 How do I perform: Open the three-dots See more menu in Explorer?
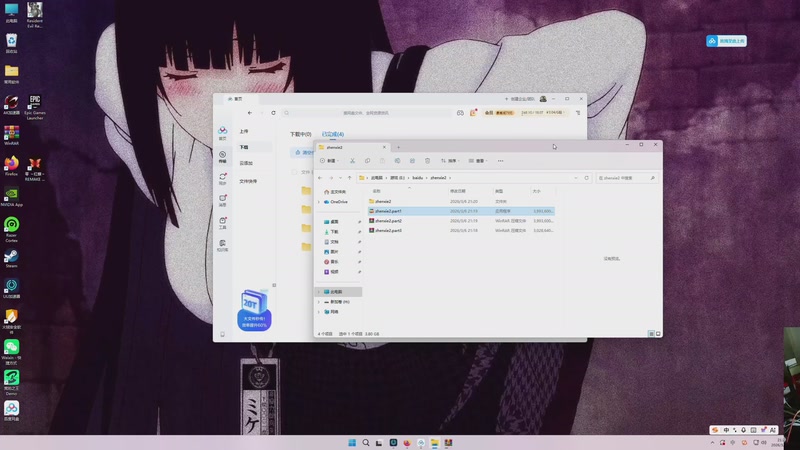pyautogui.click(x=501, y=161)
